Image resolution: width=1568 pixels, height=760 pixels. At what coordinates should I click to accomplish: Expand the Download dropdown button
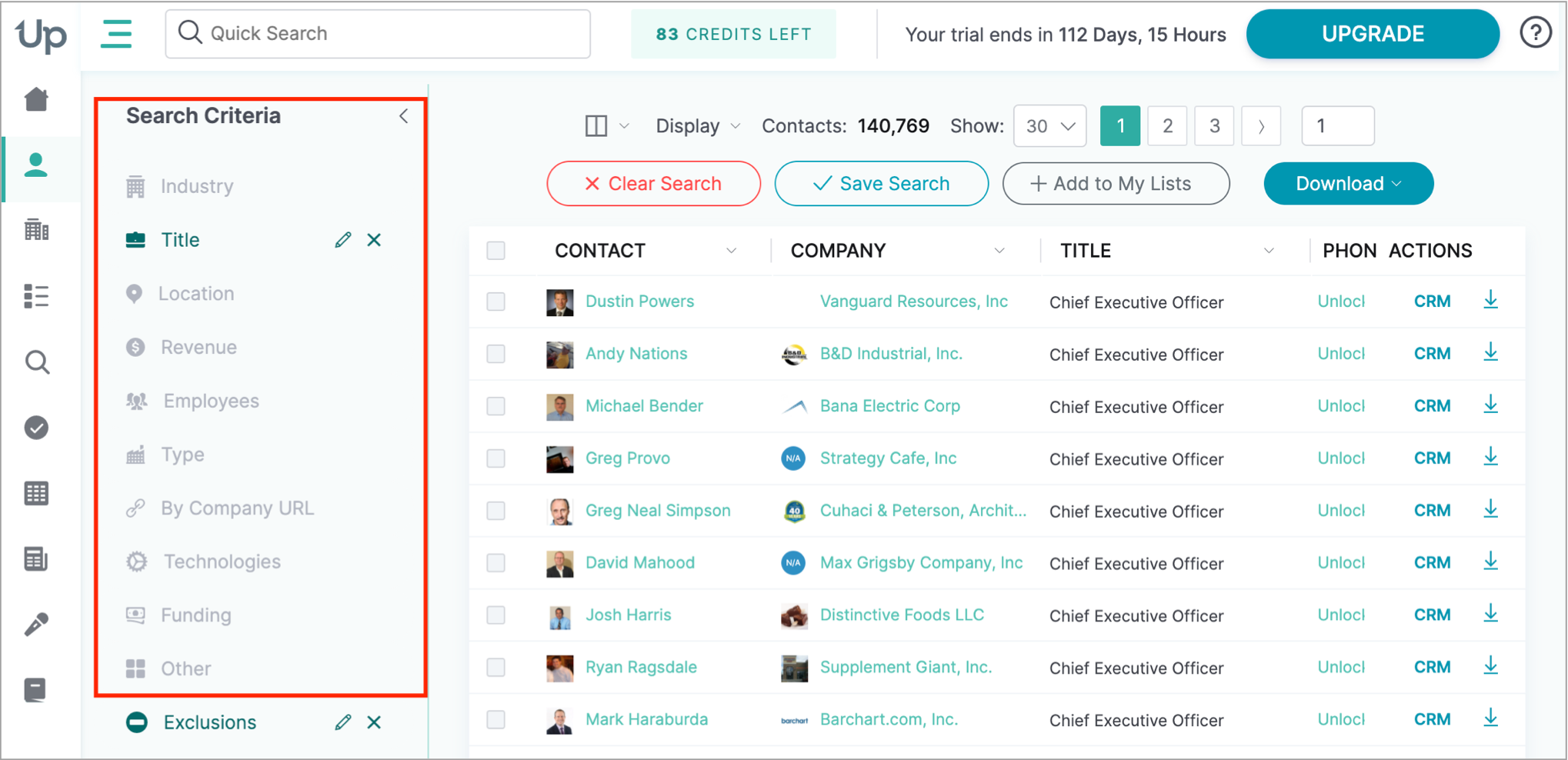(1348, 184)
